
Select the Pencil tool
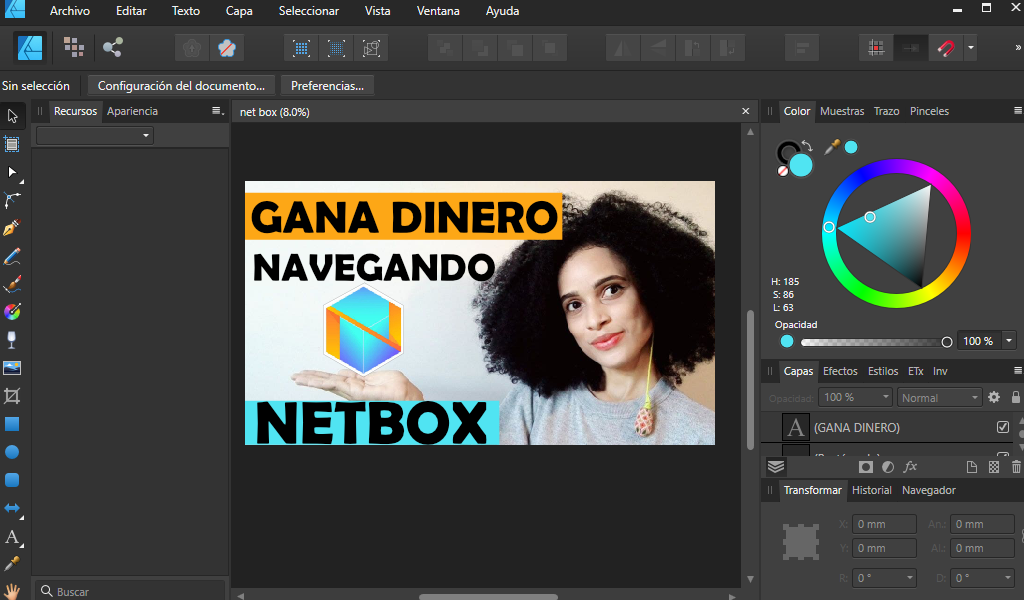(x=12, y=256)
